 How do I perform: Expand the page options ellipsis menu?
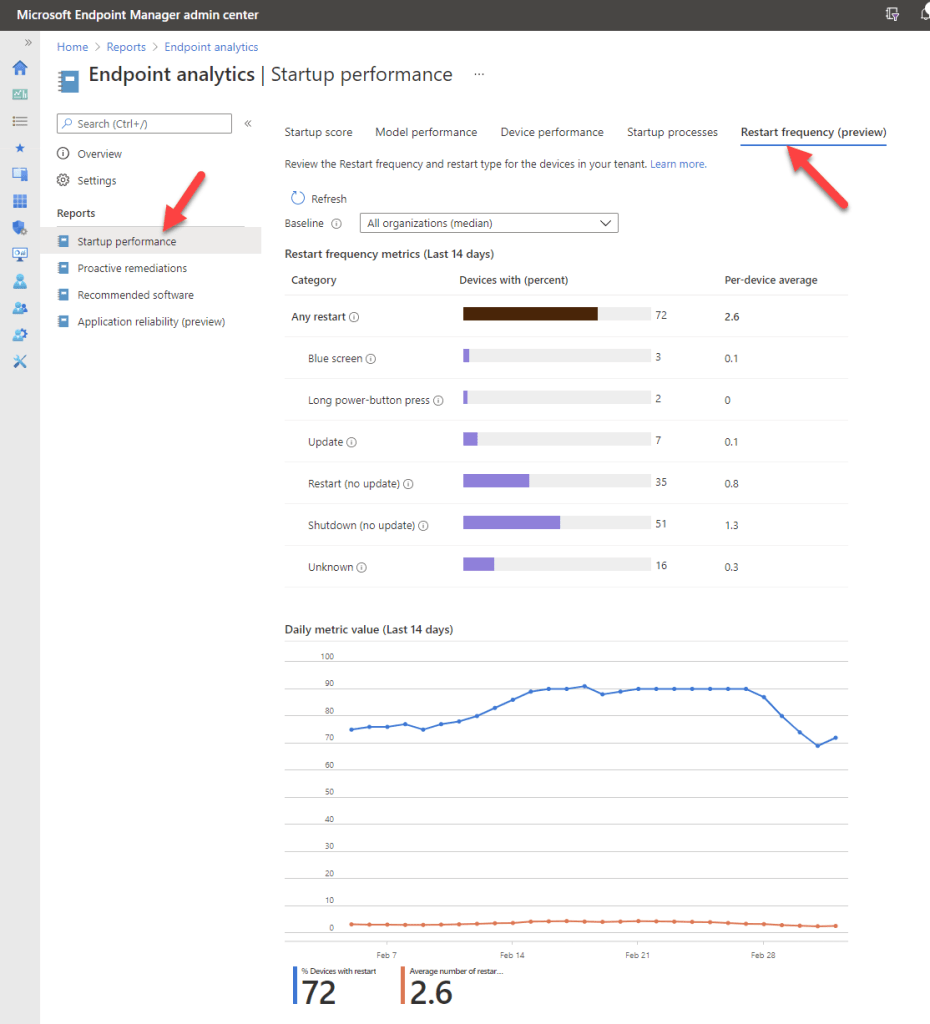(x=478, y=74)
